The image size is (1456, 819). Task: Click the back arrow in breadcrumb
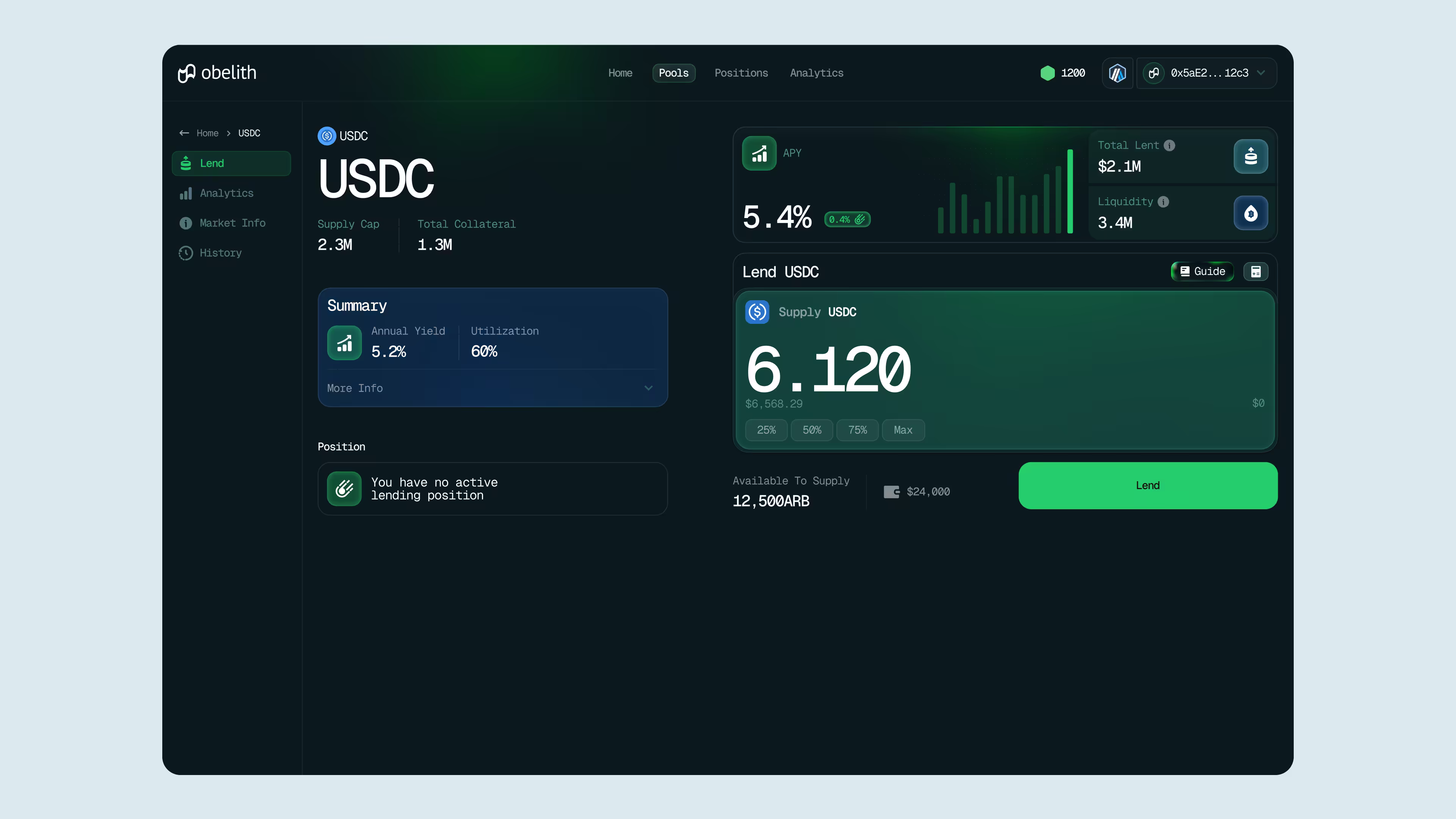pyautogui.click(x=184, y=133)
